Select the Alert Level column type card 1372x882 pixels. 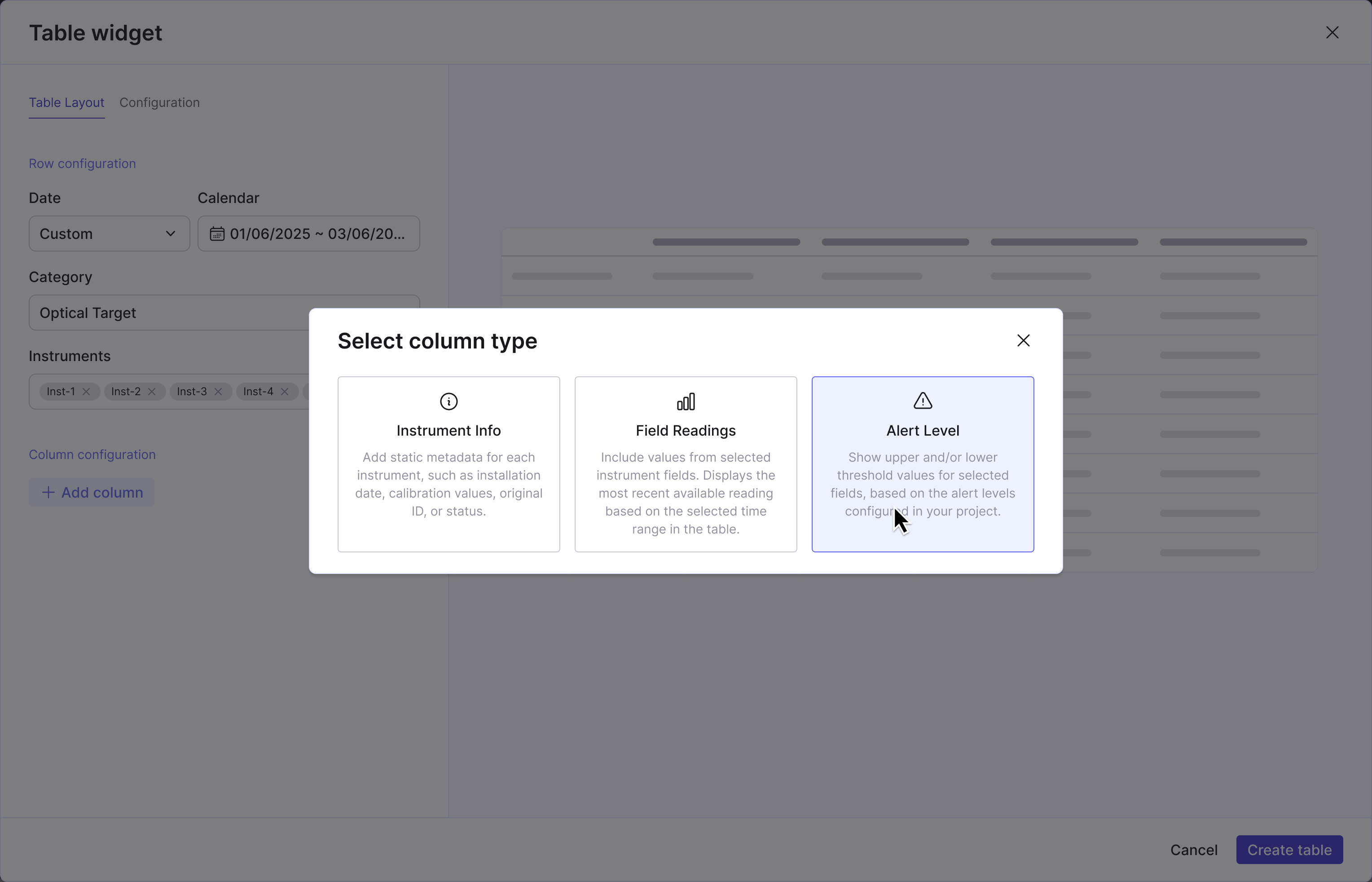tap(922, 464)
